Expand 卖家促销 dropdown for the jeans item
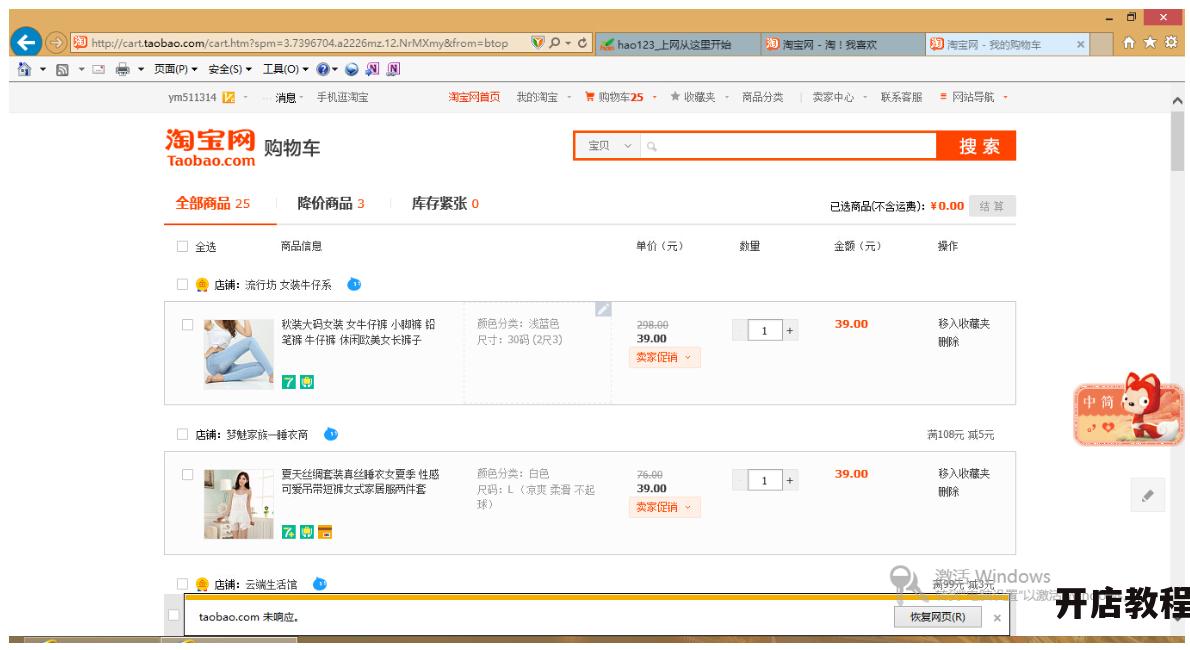 click(664, 358)
